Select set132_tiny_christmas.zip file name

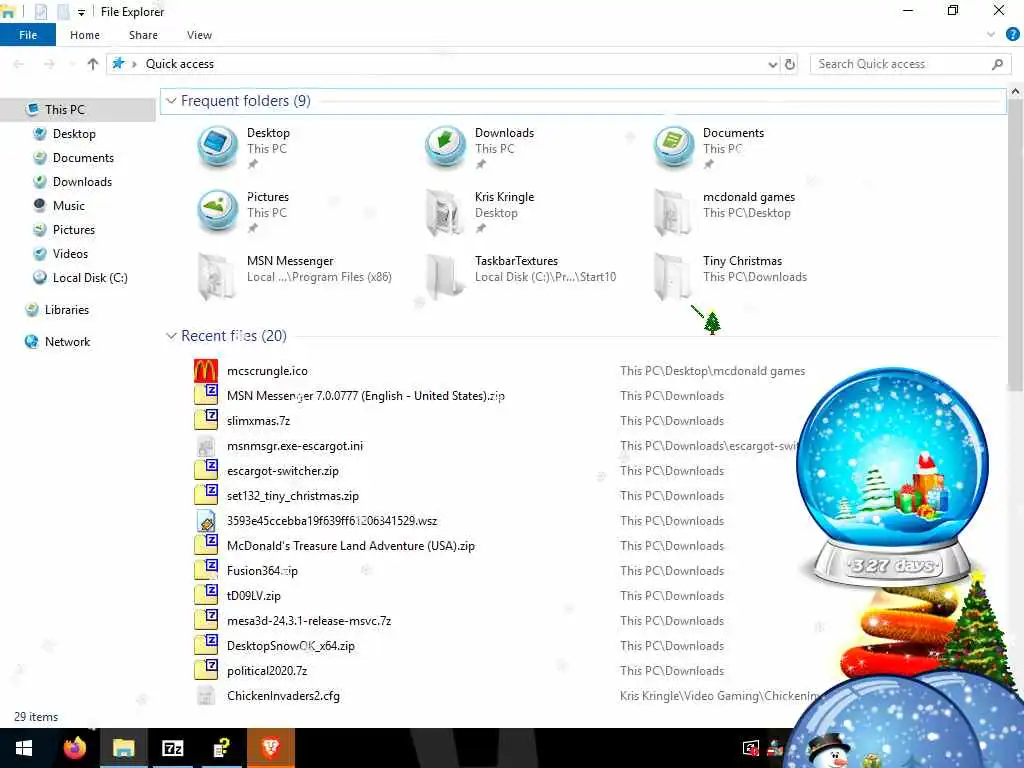tap(293, 496)
